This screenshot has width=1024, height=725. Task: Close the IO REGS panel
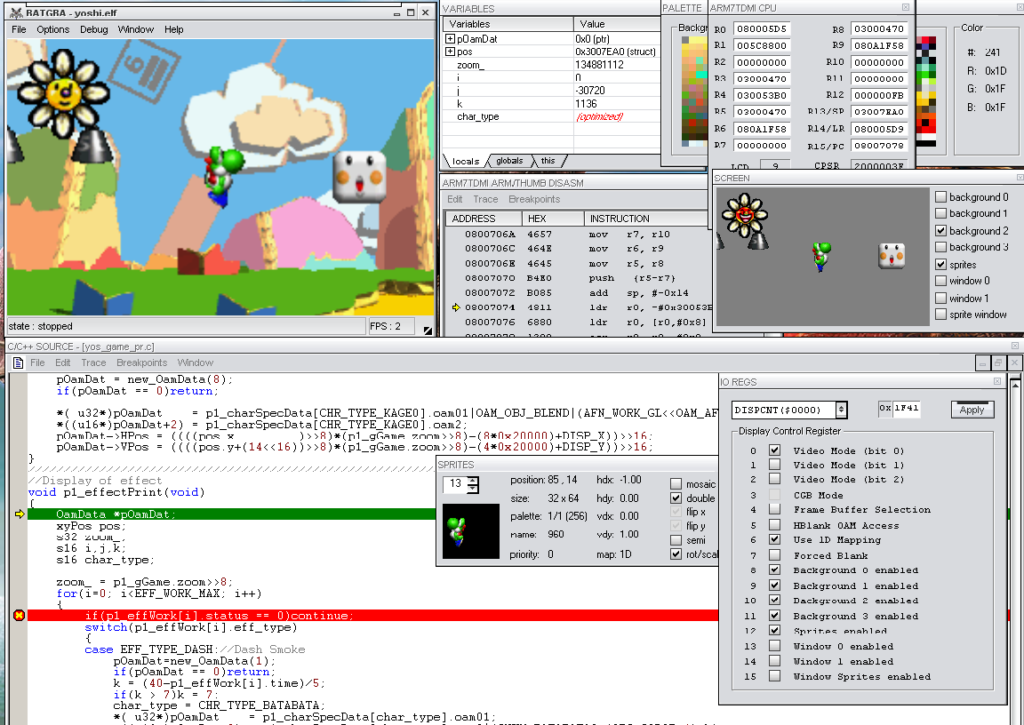click(x=996, y=381)
